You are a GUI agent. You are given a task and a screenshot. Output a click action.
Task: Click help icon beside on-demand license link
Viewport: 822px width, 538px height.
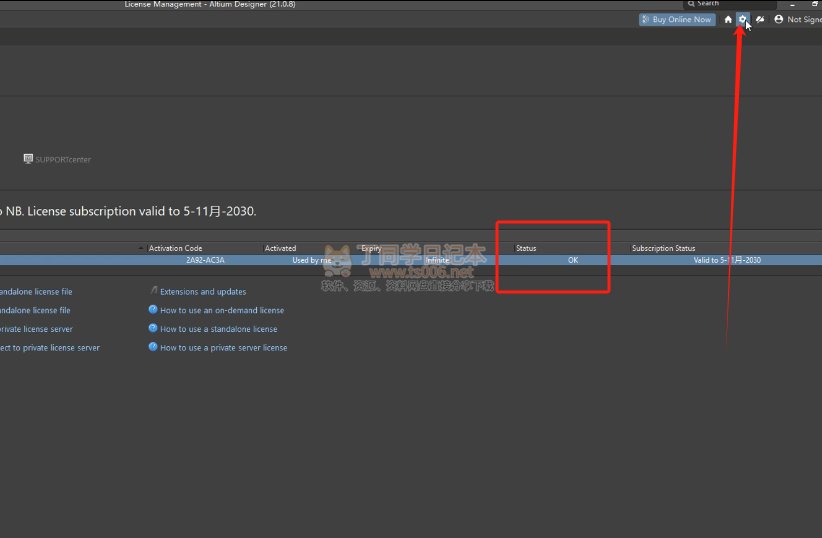tap(153, 309)
